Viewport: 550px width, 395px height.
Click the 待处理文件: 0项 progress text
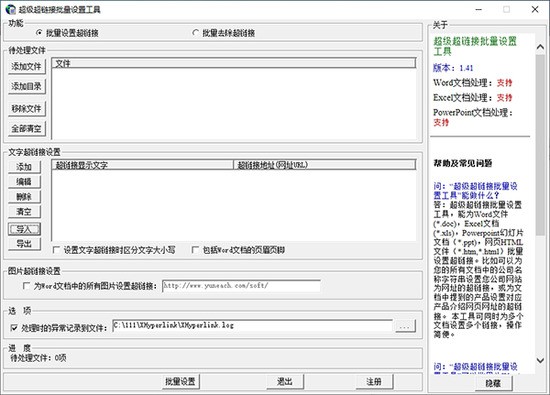coord(38,358)
